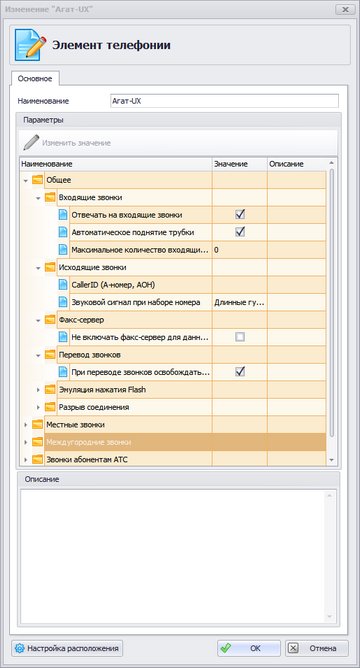
Task: Click the document icon of Звуковой сигнал при наборе
Action: (x=63, y=302)
